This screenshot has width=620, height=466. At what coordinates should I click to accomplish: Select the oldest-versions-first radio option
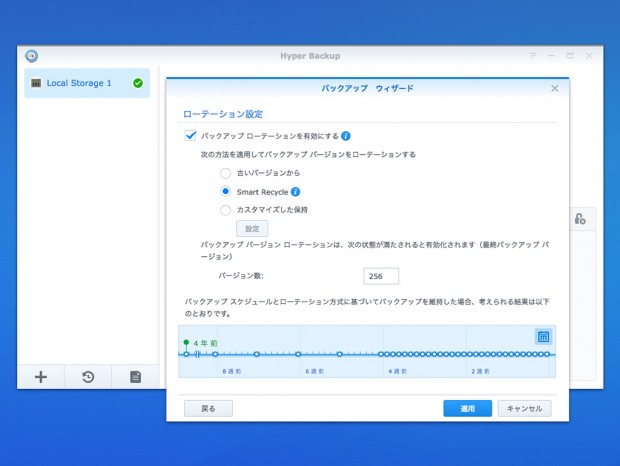click(x=225, y=173)
